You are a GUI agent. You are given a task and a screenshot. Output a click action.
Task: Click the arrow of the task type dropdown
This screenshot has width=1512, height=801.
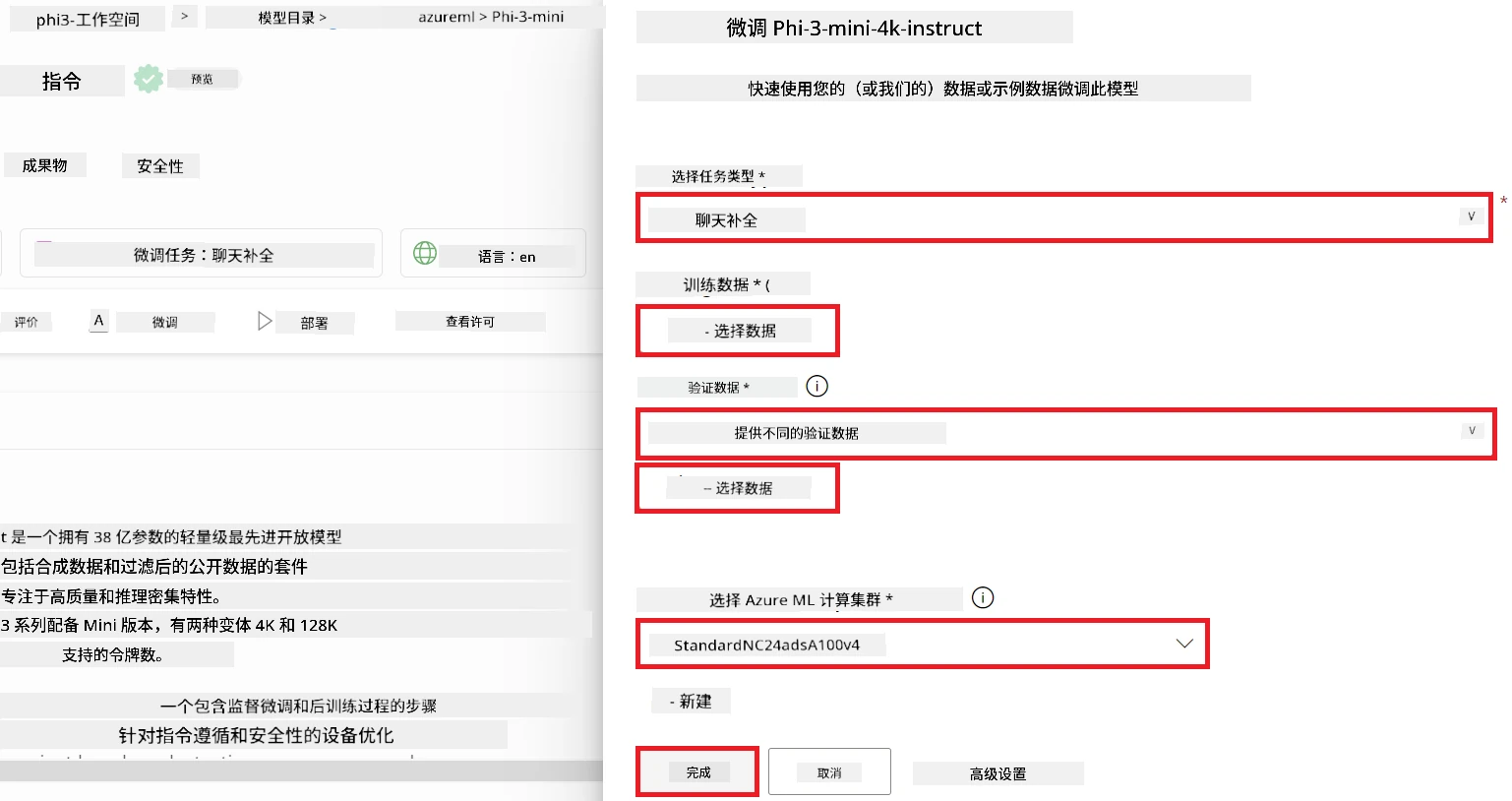1472,216
